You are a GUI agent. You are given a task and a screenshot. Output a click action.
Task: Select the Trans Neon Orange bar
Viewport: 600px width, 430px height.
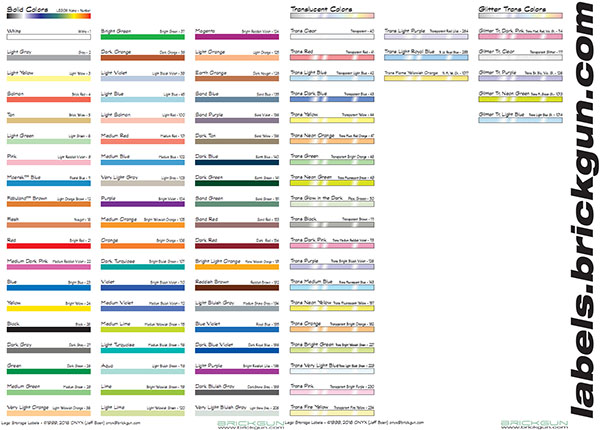pos(332,142)
